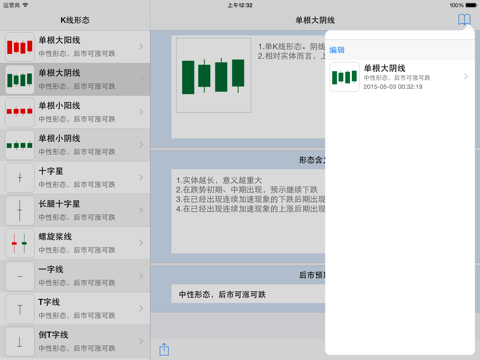The height and width of the screenshot is (360, 480).
Task: Tap the 上午12:32 clock in status bar
Action: [240, 5]
